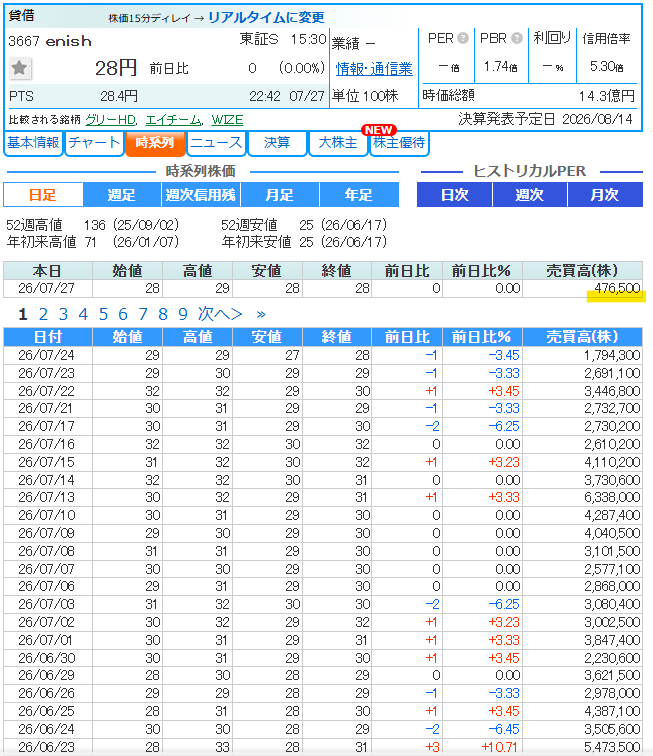
Task: Click the 52週高値 value 136
Action: point(95,225)
